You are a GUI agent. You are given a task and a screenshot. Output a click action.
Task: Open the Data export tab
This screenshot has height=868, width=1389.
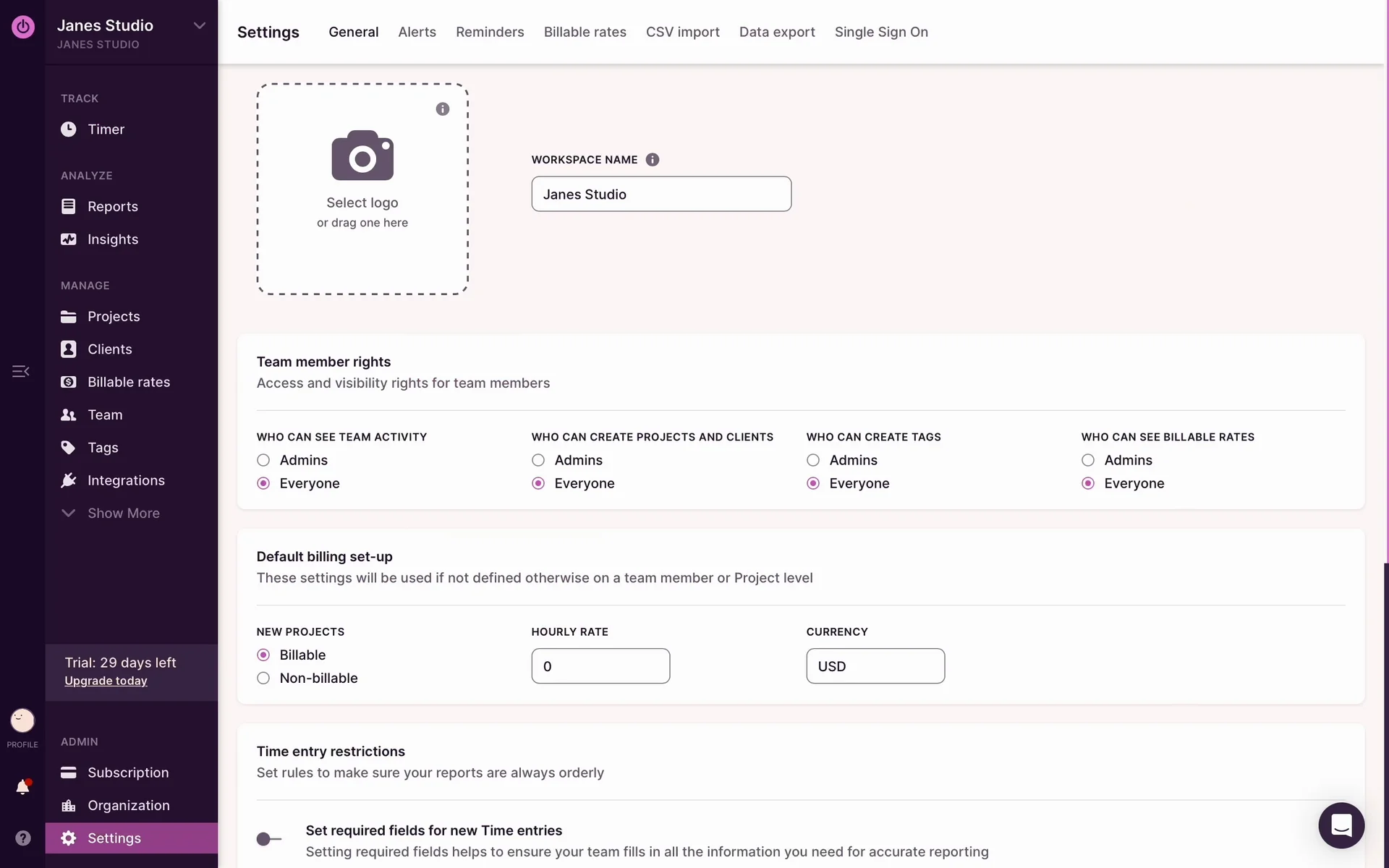pyautogui.click(x=776, y=32)
